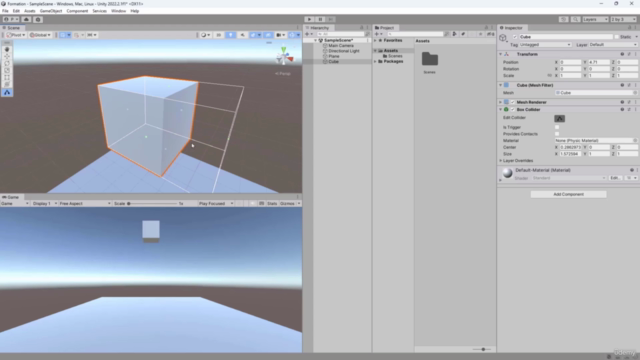The height and width of the screenshot is (360, 640).
Task: Collapse the Transform component
Action: tap(501, 54)
